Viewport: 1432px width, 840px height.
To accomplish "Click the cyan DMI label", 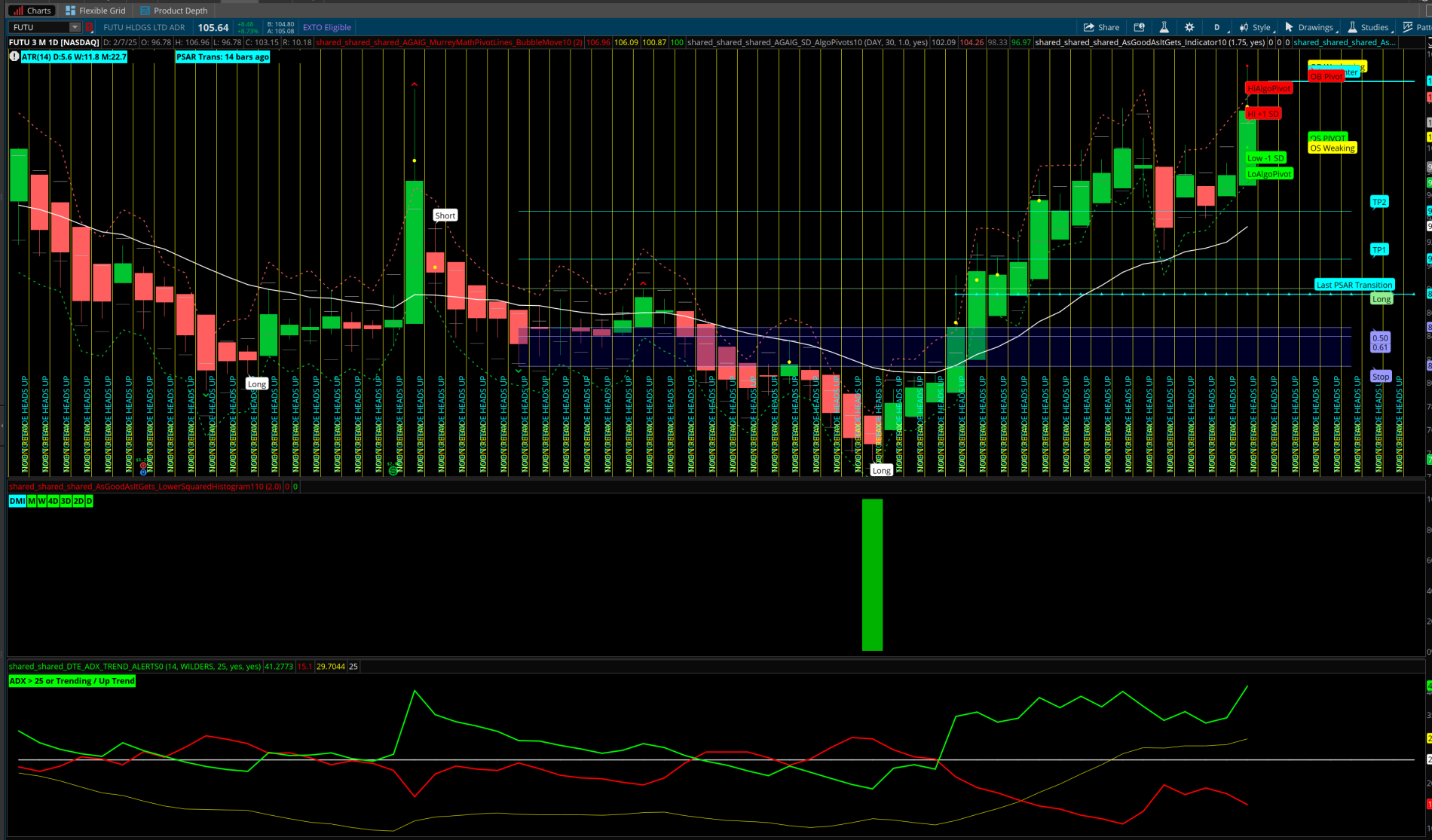I will [17, 501].
